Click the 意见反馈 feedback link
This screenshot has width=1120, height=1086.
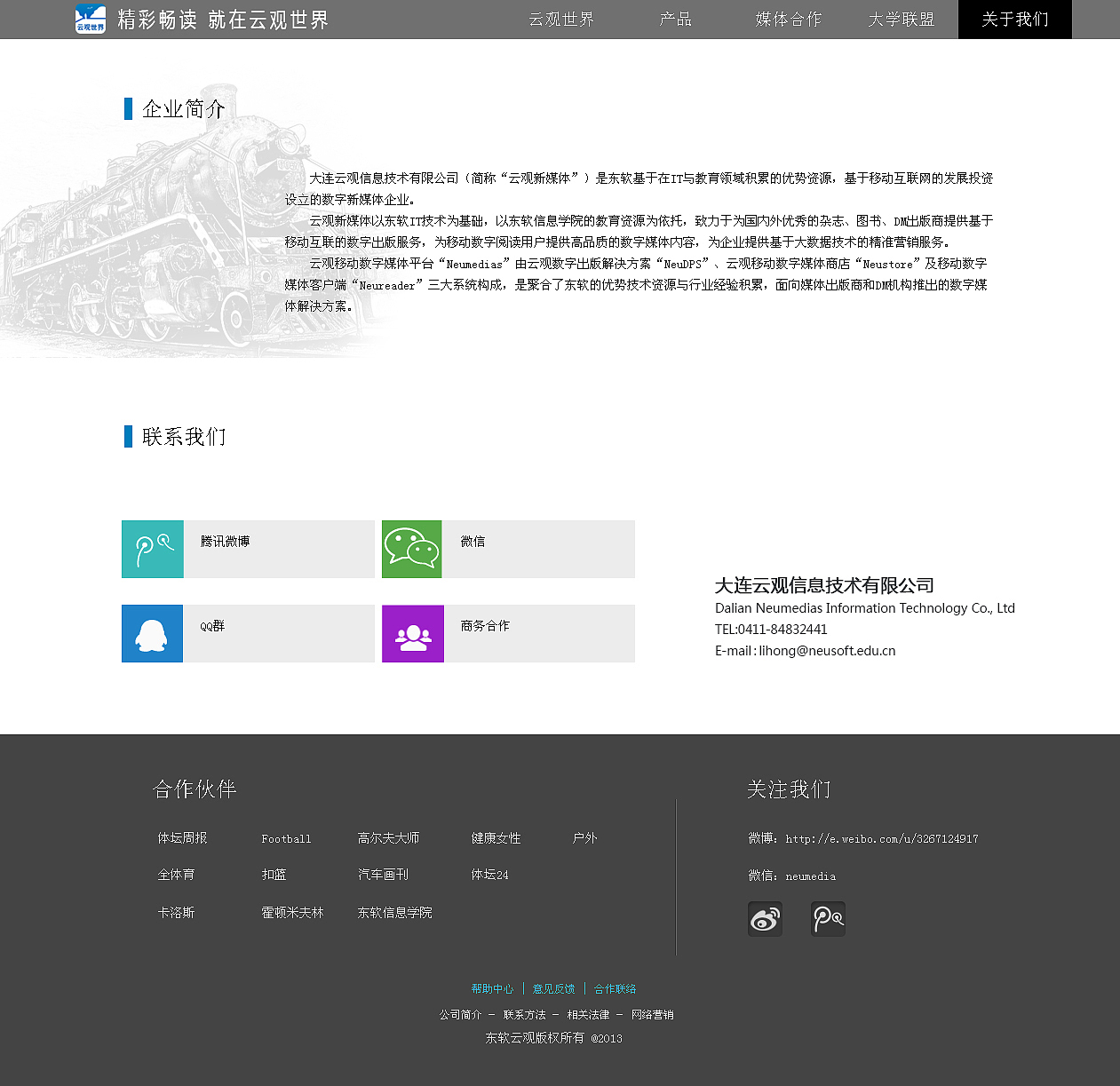(553, 988)
